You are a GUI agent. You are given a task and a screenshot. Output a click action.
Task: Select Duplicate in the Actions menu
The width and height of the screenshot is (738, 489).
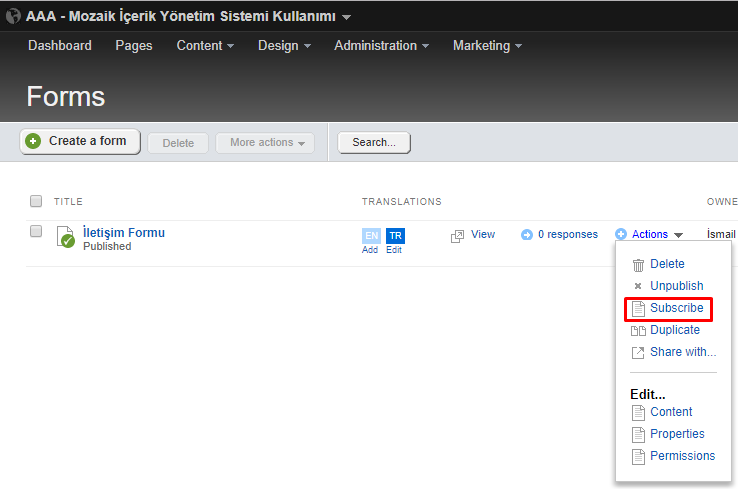point(674,330)
